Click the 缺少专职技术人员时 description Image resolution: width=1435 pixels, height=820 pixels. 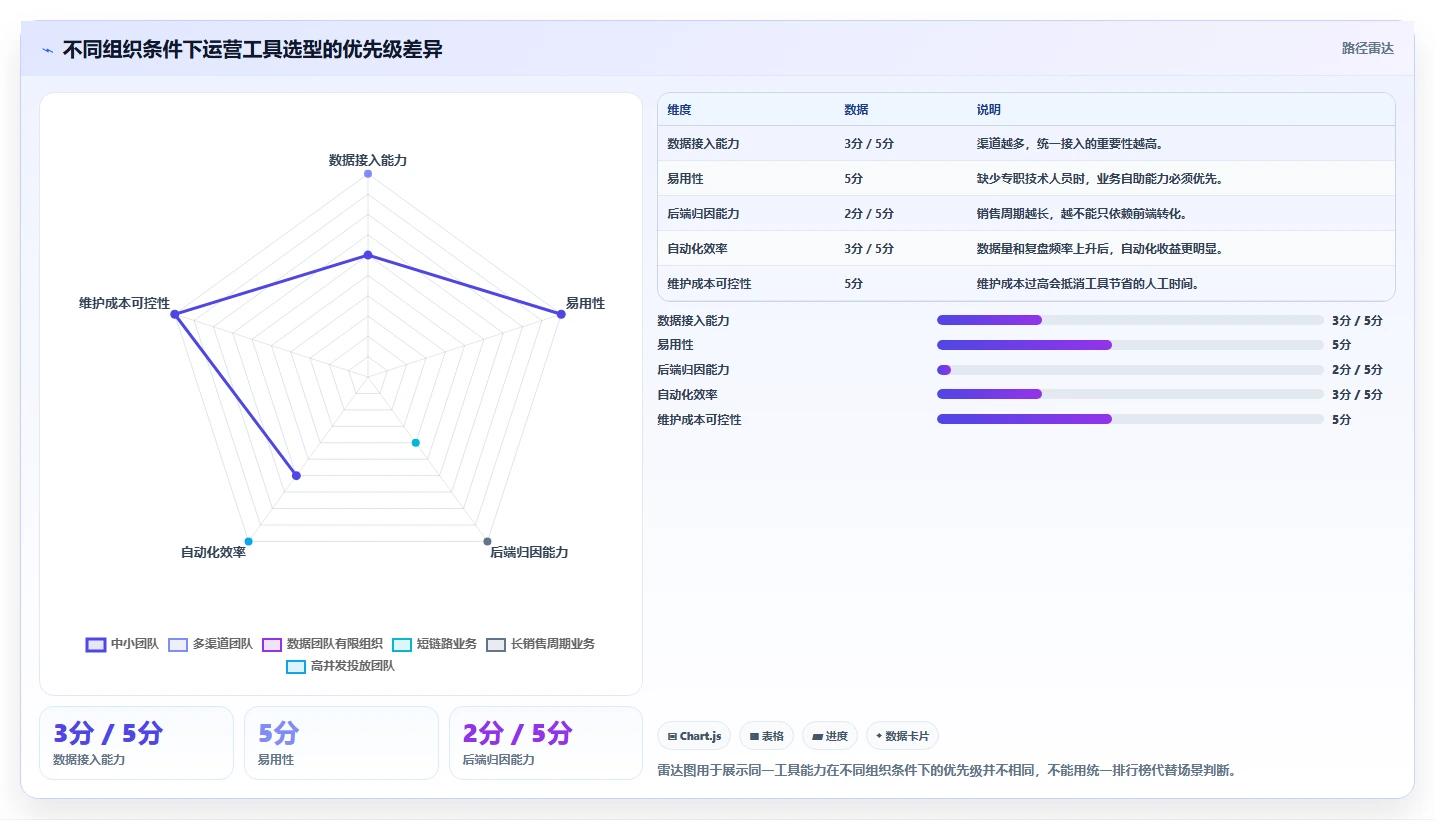click(x=1100, y=179)
